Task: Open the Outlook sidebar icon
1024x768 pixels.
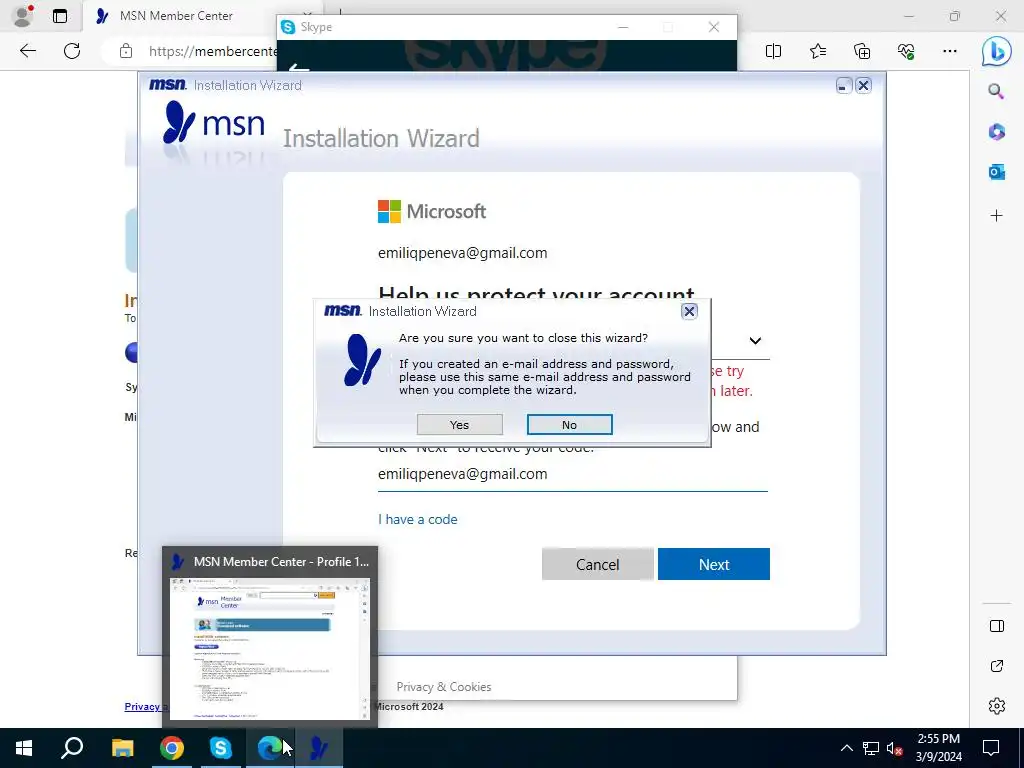Action: pyautogui.click(x=997, y=172)
